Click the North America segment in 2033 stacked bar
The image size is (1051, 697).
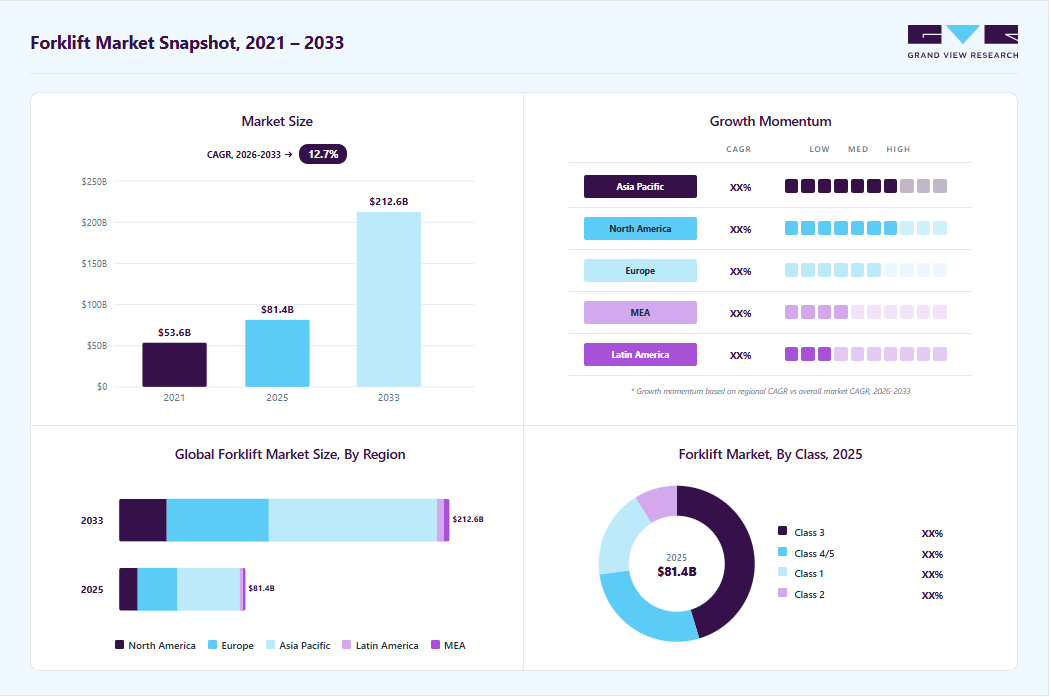(143, 520)
